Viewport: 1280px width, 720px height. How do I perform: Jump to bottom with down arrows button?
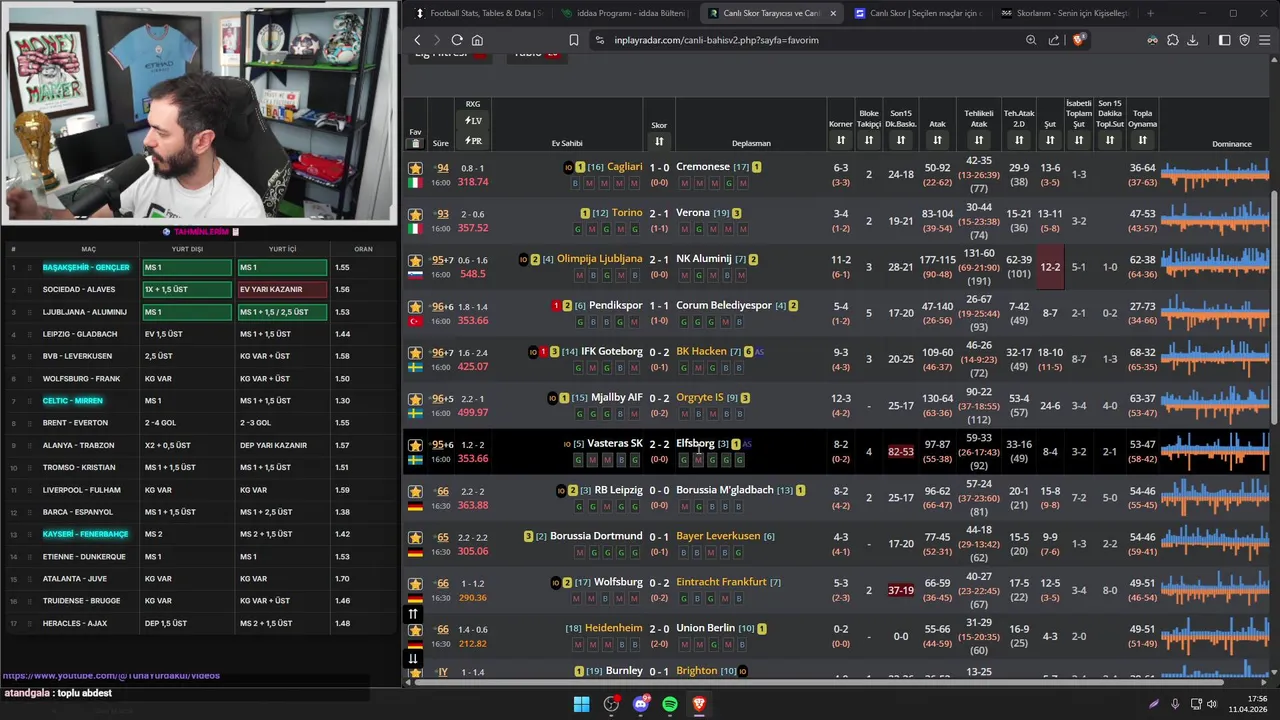coord(413,658)
